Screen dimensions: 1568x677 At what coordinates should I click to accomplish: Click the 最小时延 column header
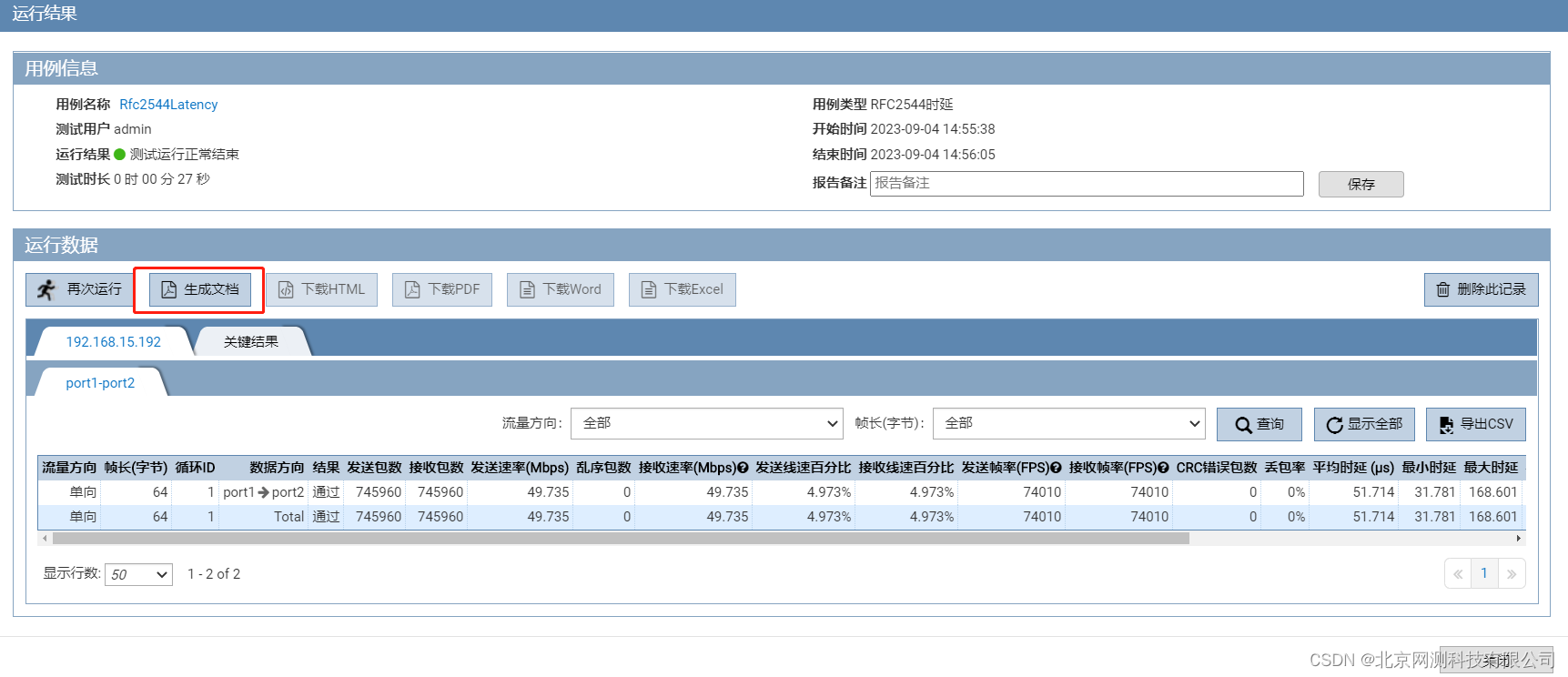1429,468
